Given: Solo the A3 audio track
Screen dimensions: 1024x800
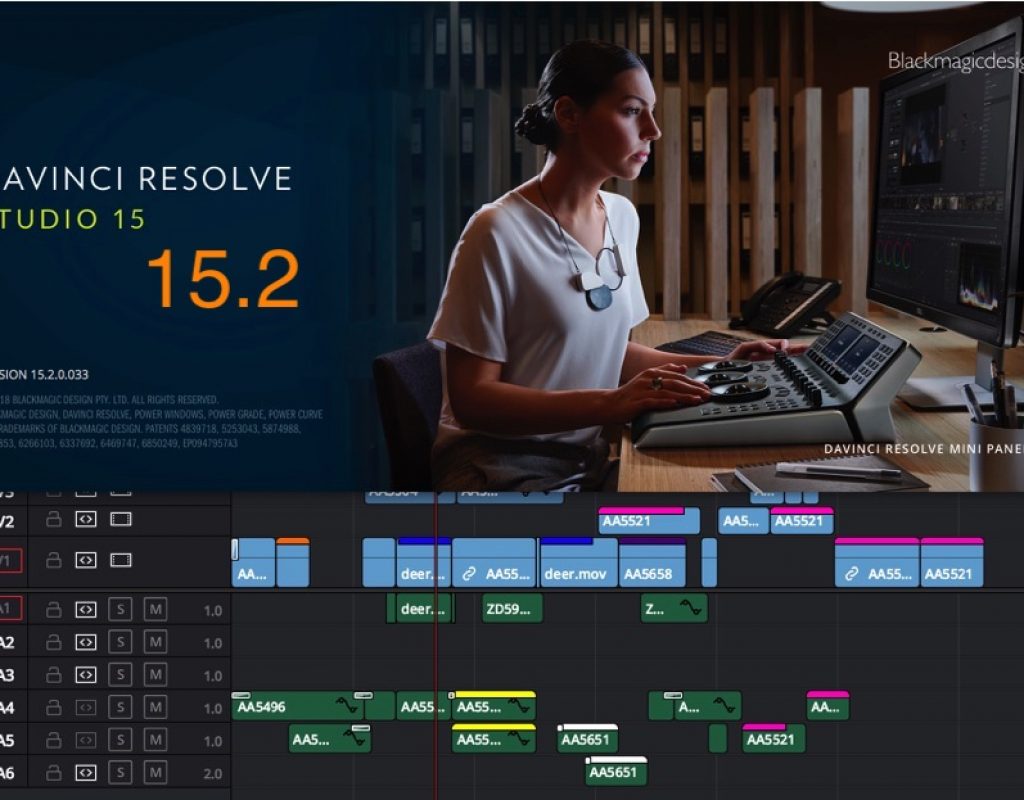Looking at the screenshot, I should point(120,675).
